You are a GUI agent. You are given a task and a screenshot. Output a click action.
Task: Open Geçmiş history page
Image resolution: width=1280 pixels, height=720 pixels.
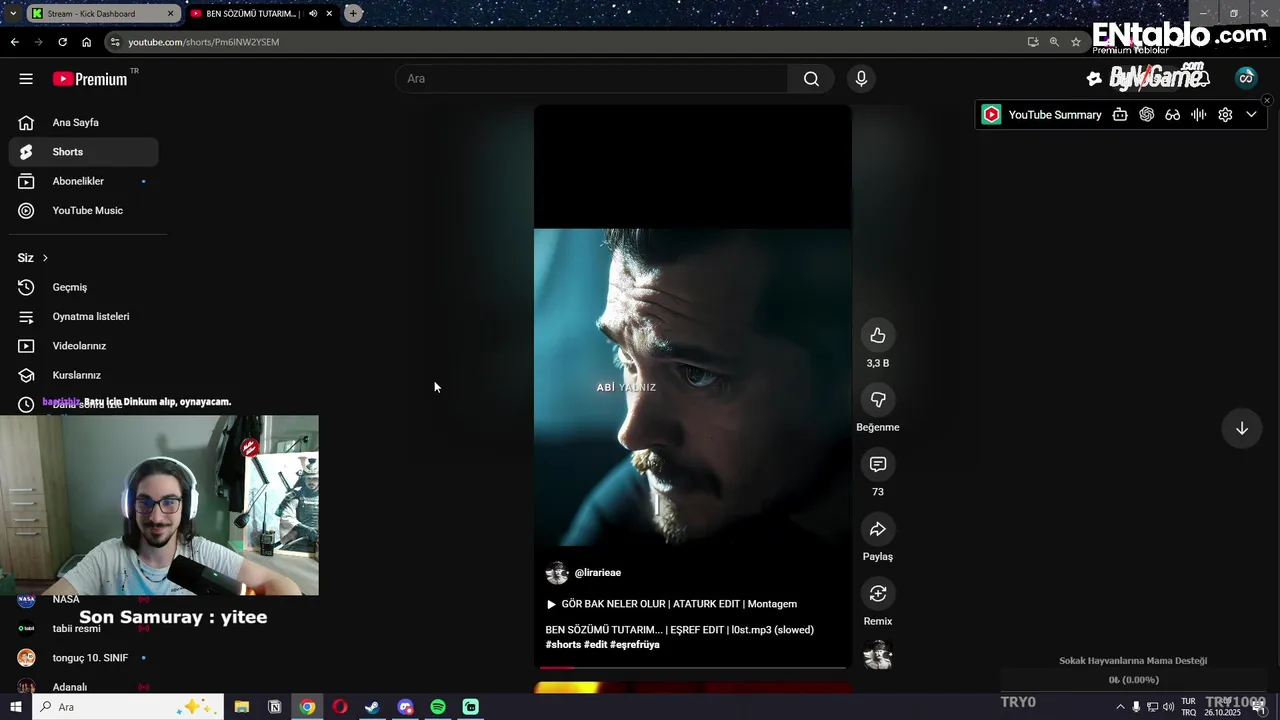84,287
